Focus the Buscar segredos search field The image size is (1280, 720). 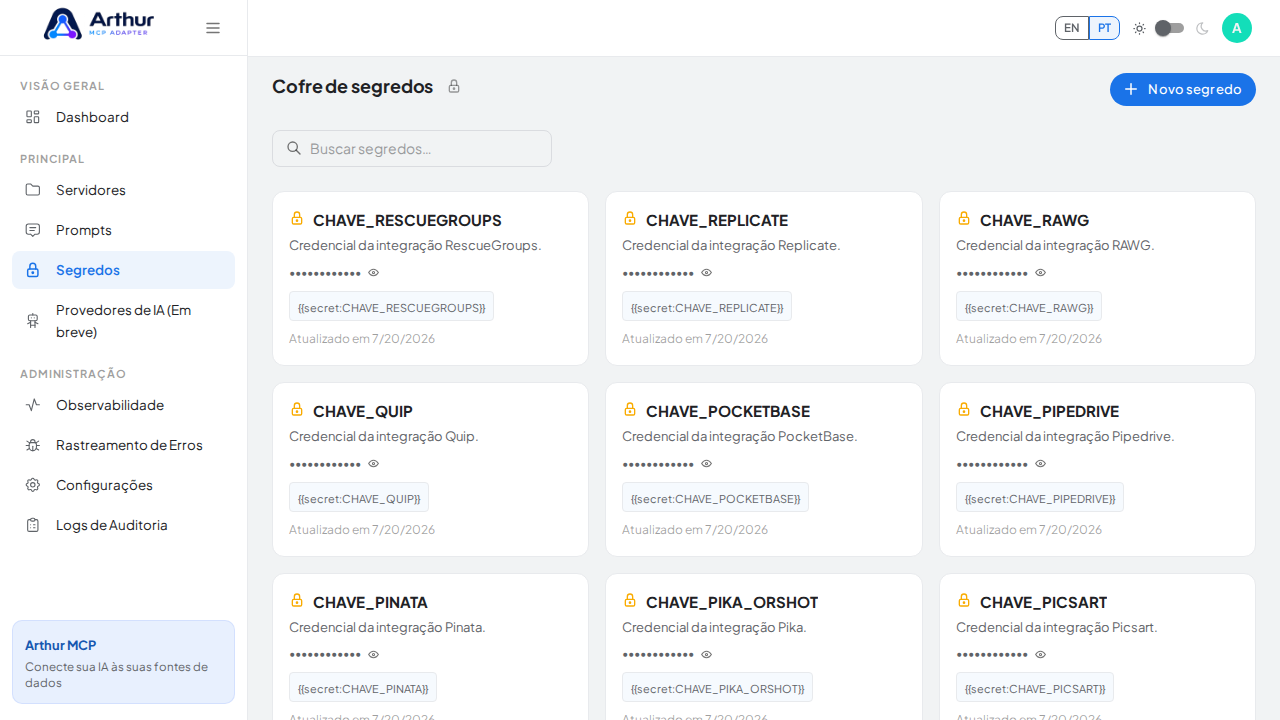412,148
